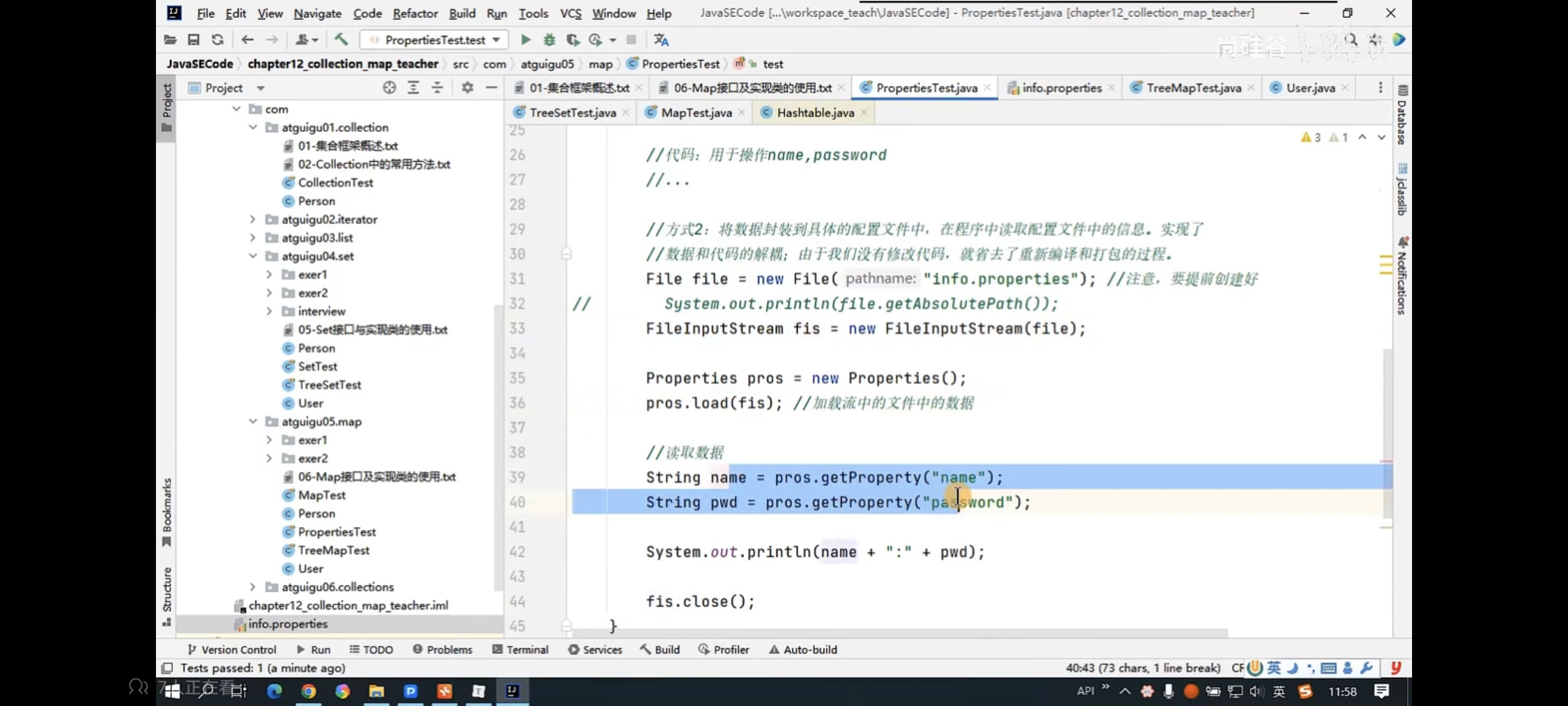Expand atguigu02.iterator package
1568x706 pixels.
click(253, 219)
